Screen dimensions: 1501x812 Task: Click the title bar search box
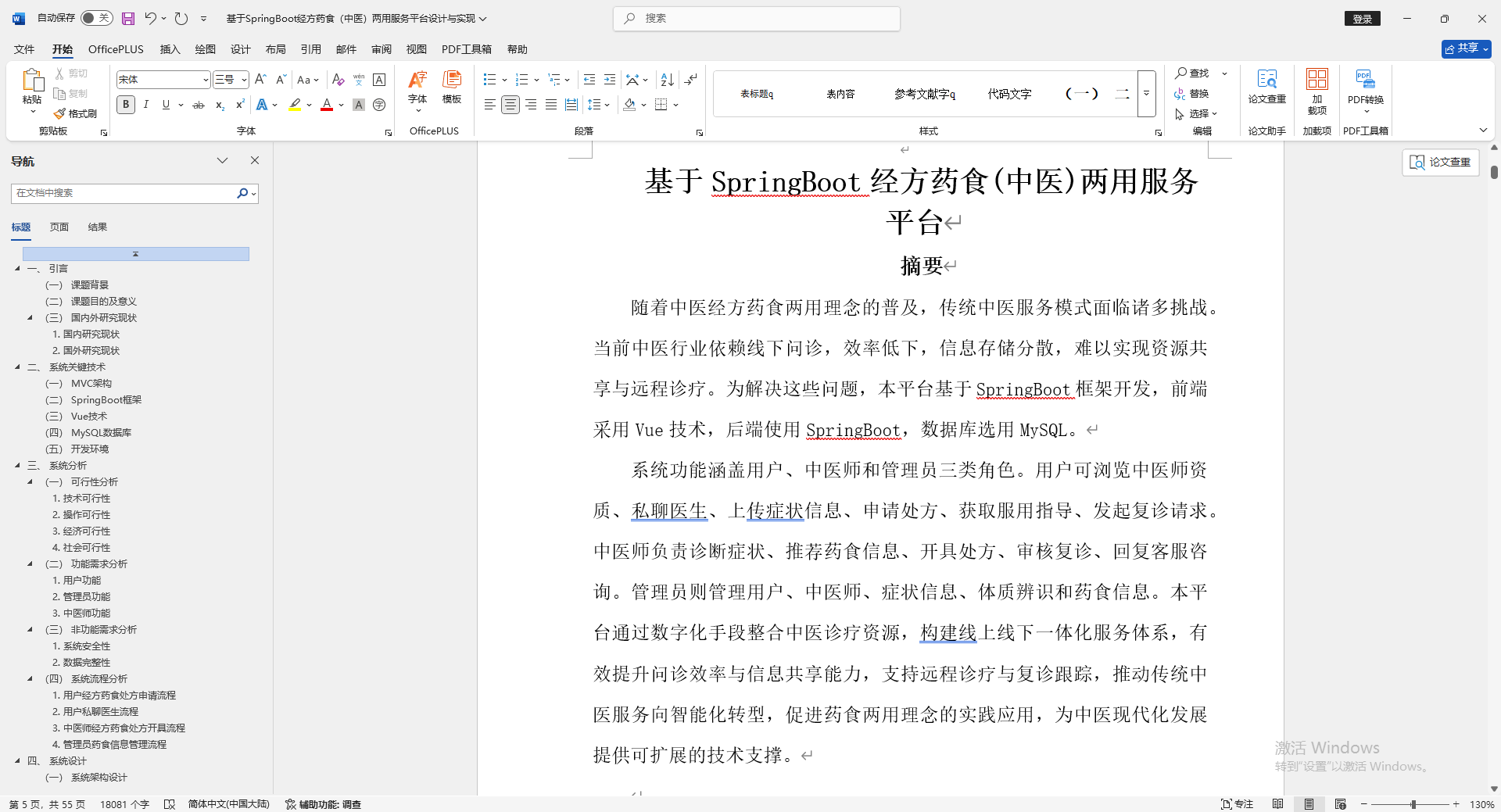757,18
